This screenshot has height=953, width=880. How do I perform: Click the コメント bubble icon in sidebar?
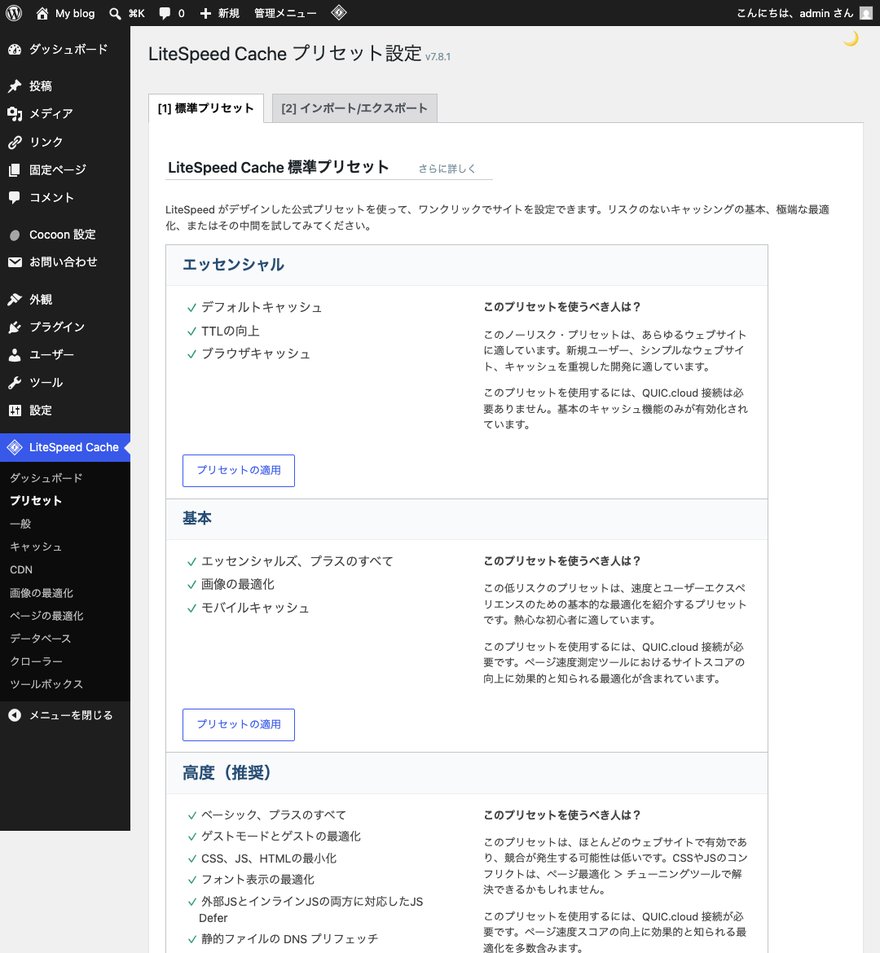click(x=15, y=198)
